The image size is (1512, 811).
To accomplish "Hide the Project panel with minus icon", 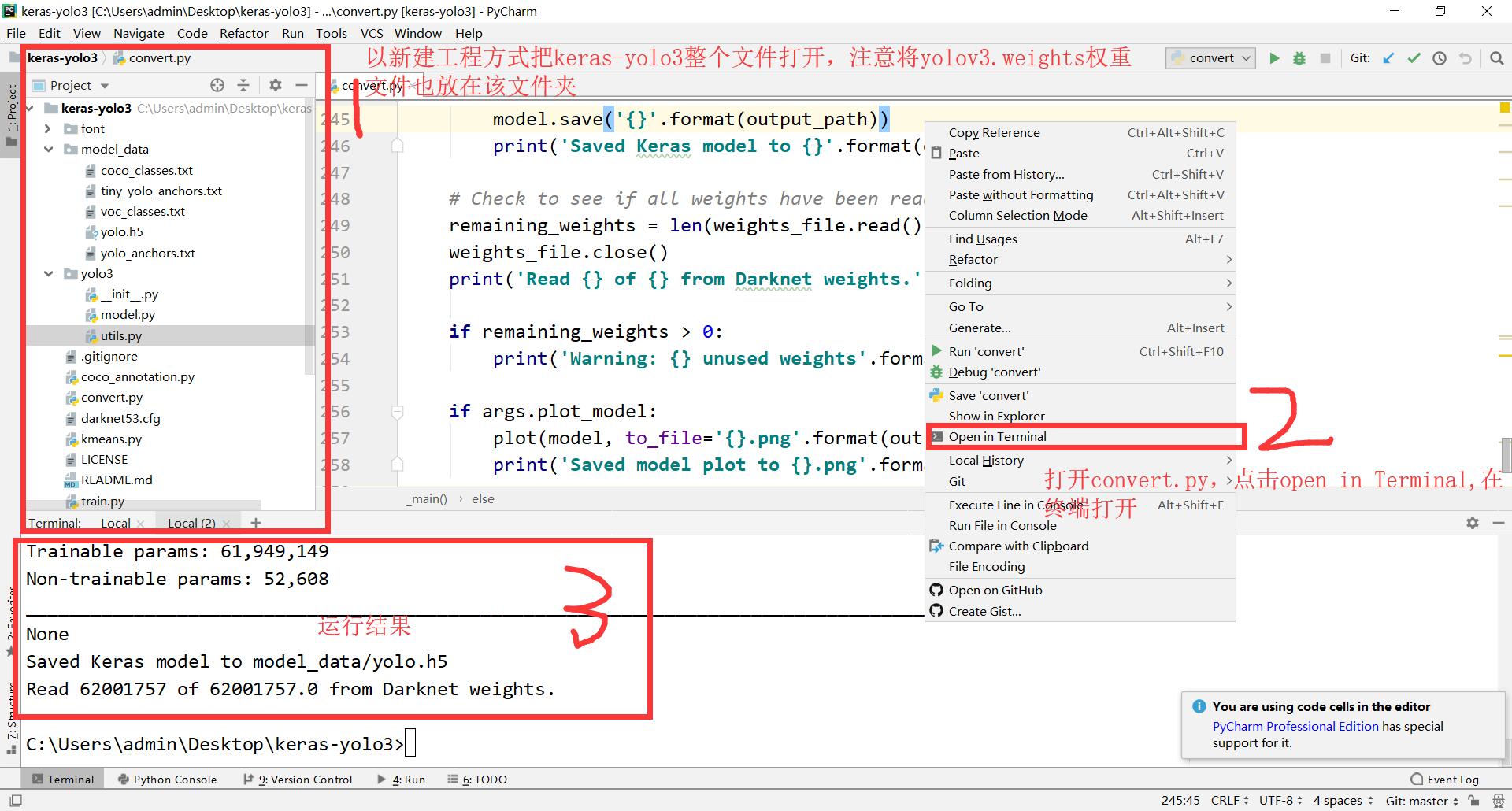I will (301, 85).
